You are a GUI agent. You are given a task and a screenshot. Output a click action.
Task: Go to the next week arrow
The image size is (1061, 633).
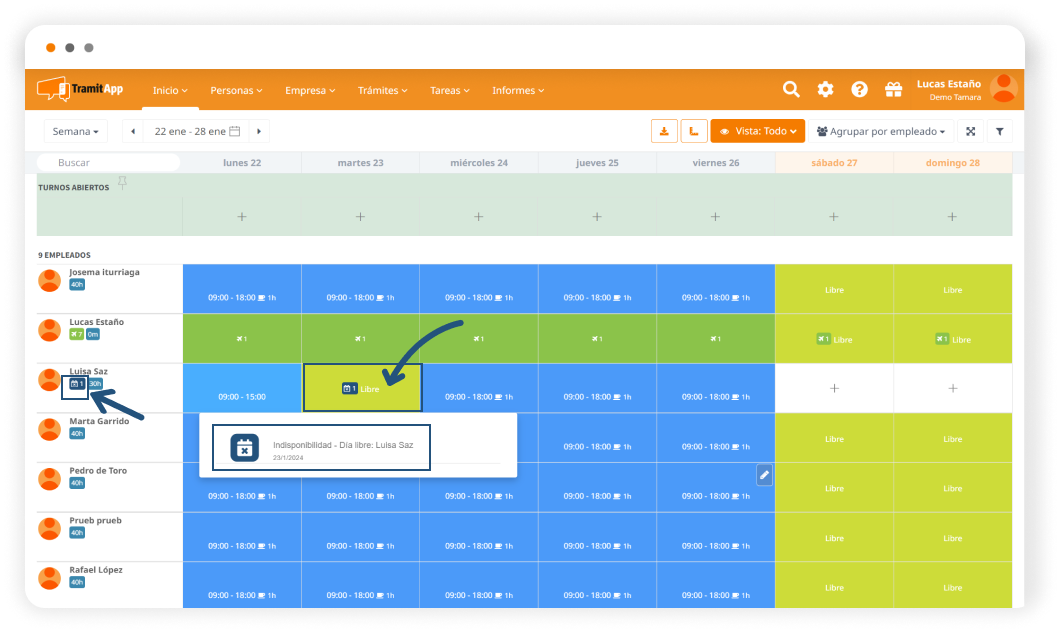coord(259,131)
